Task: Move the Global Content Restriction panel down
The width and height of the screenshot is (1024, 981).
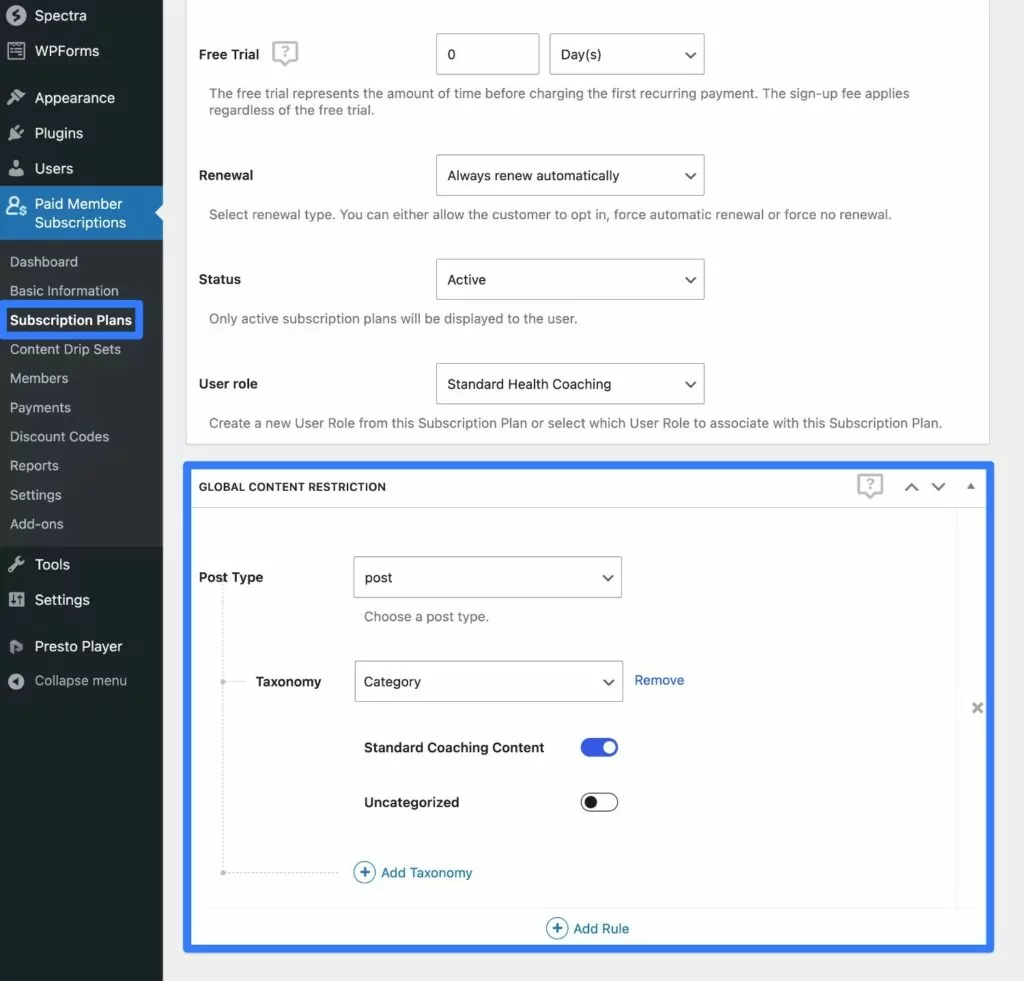Action: coord(938,487)
